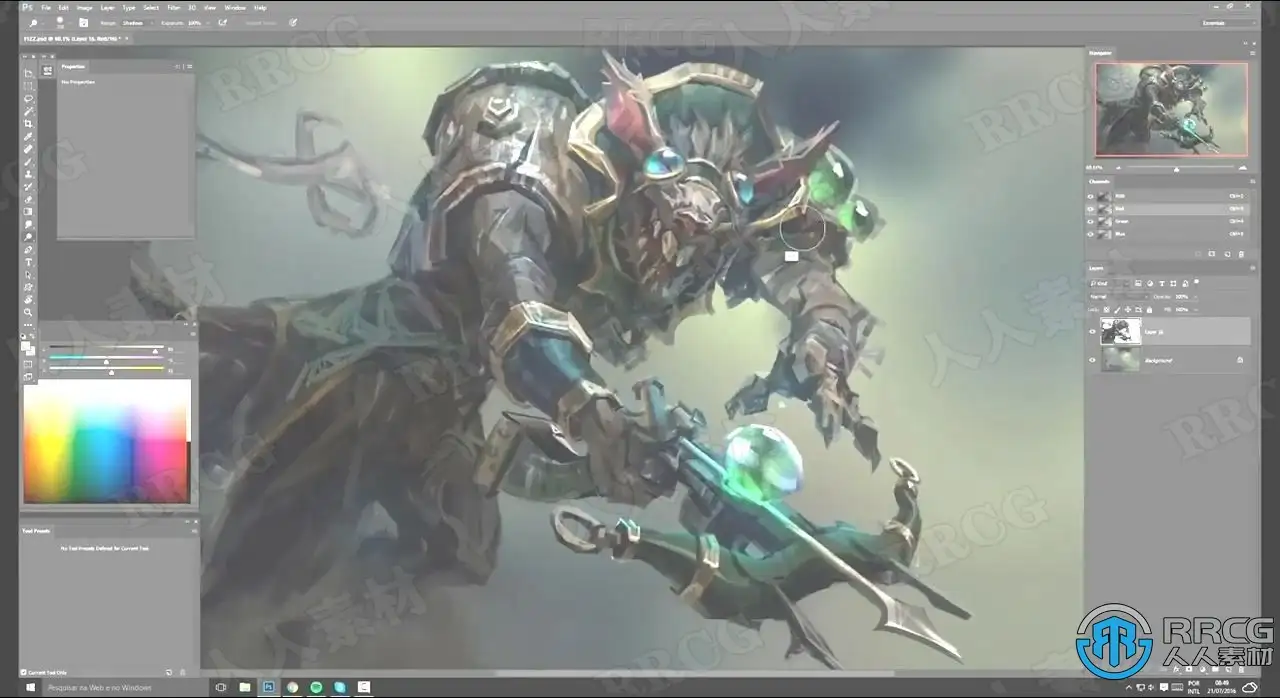Hide the Background layer
The height and width of the screenshot is (698, 1280).
point(1091,360)
